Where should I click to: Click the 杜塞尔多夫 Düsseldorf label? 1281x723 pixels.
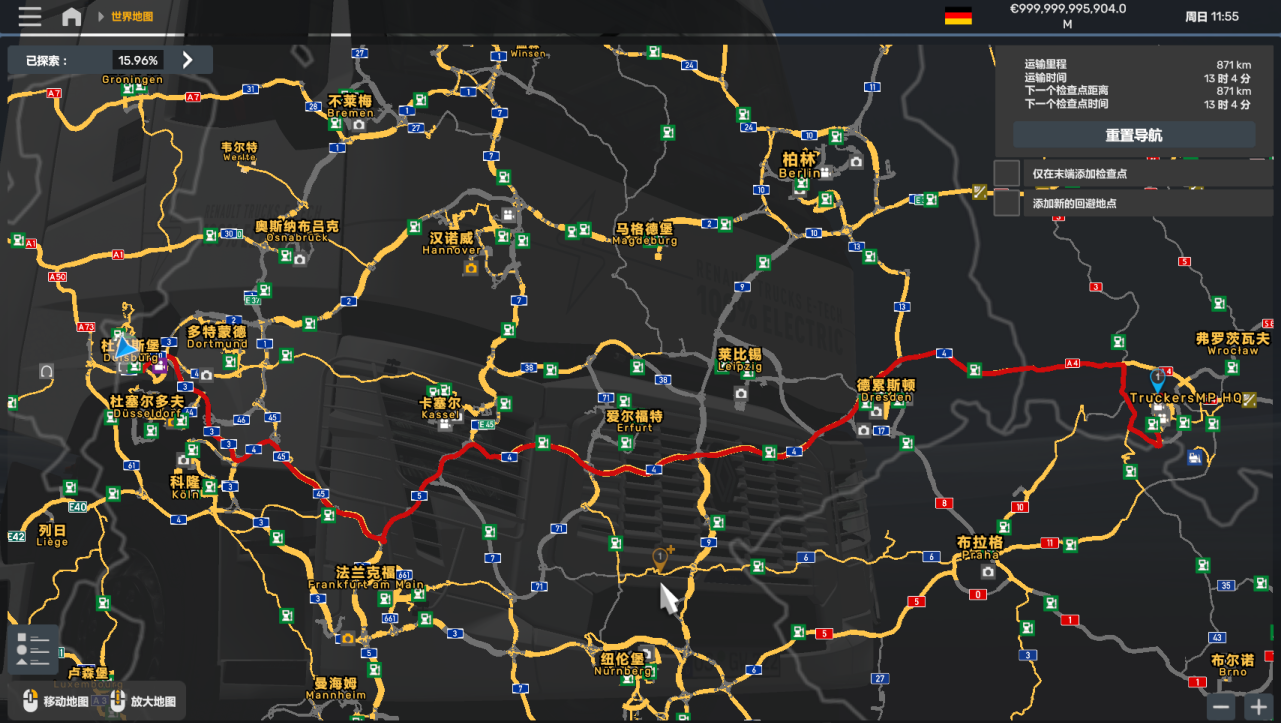147,406
